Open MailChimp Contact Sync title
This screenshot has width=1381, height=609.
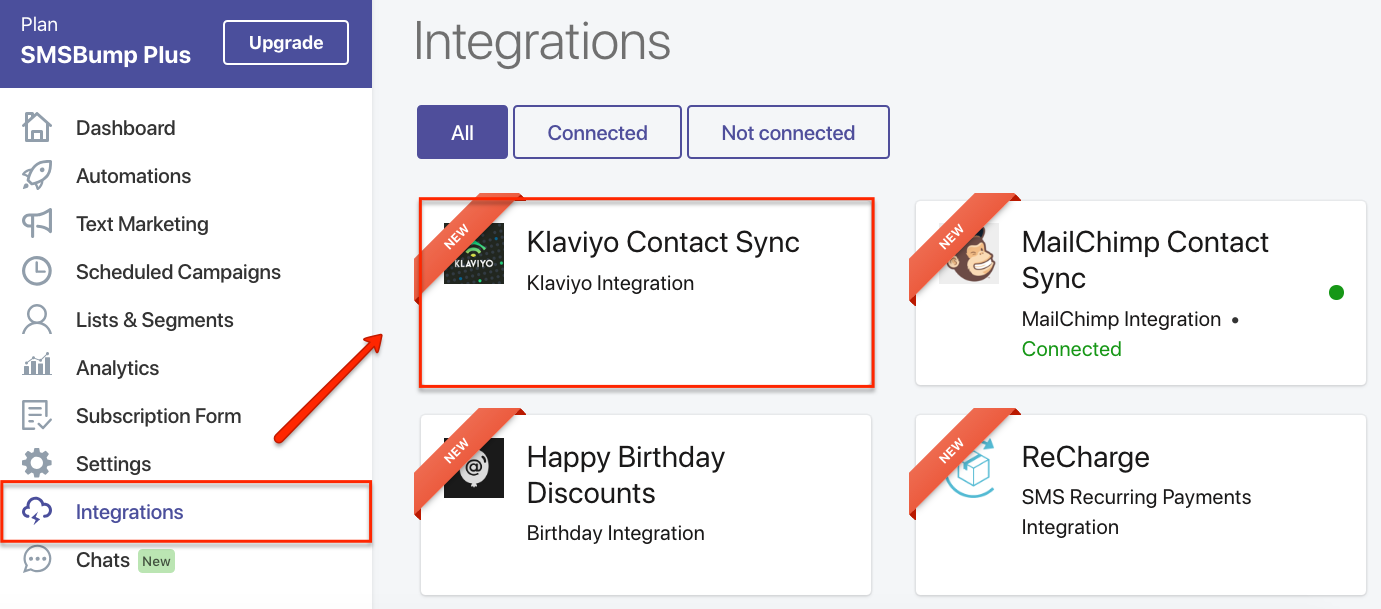pos(1145,260)
